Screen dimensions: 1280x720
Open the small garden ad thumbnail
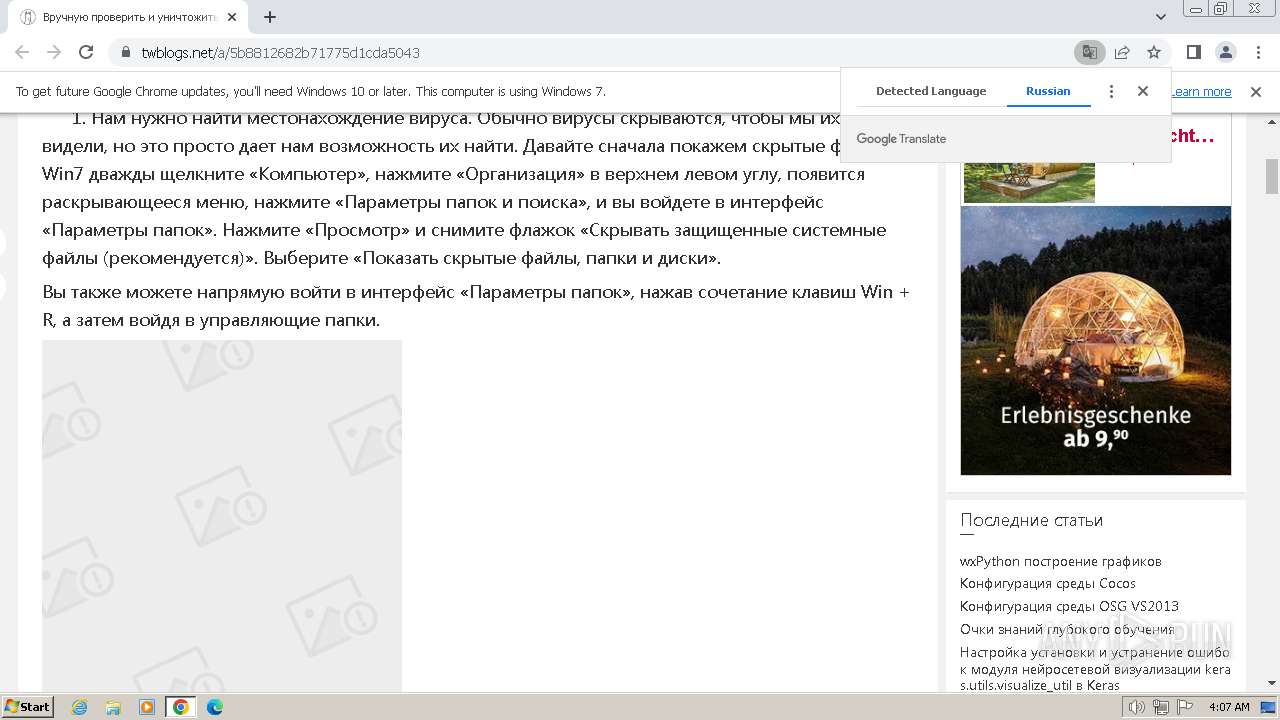tap(1029, 182)
